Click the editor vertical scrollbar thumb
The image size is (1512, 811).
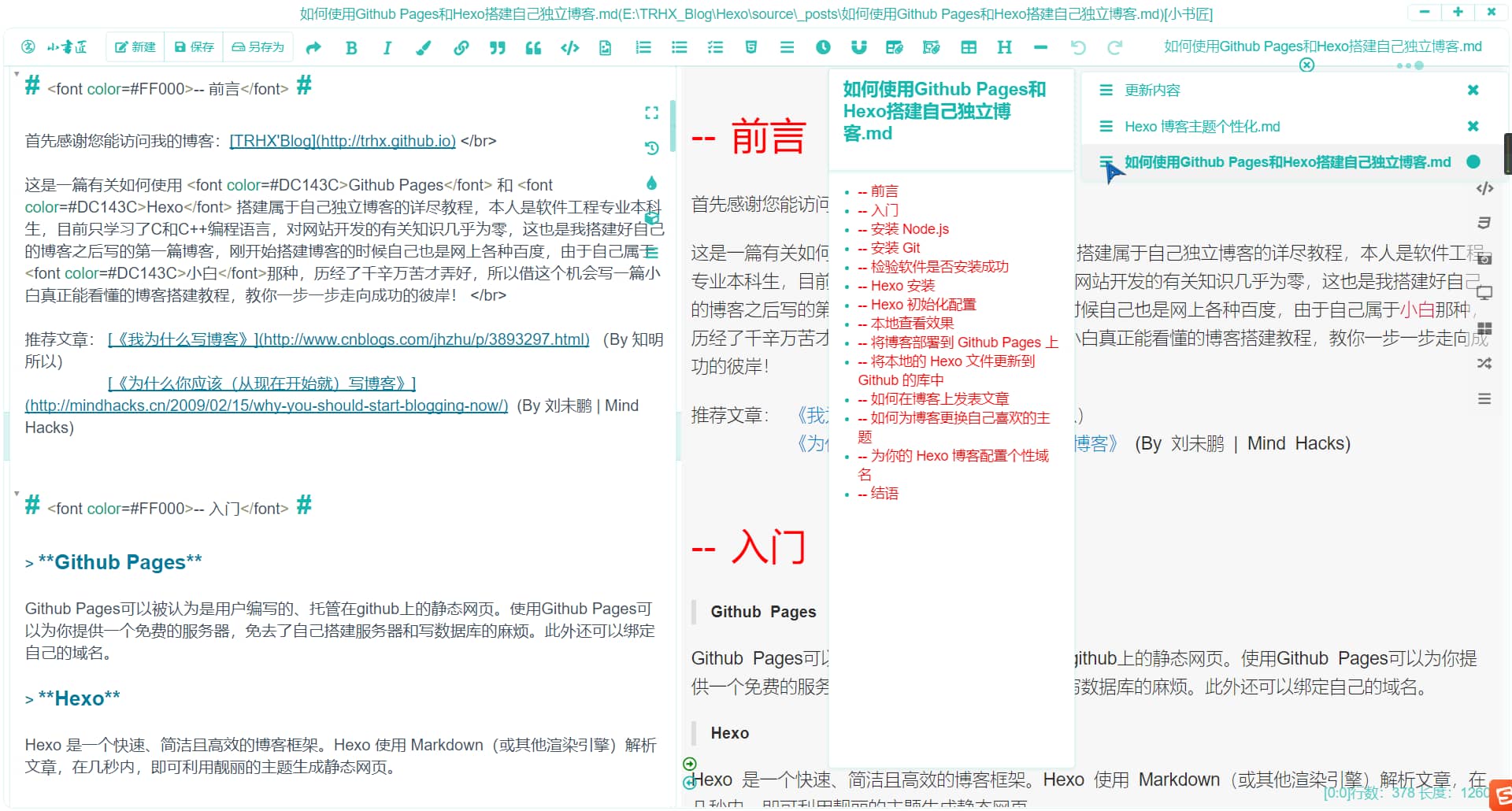pyautogui.click(x=673, y=126)
